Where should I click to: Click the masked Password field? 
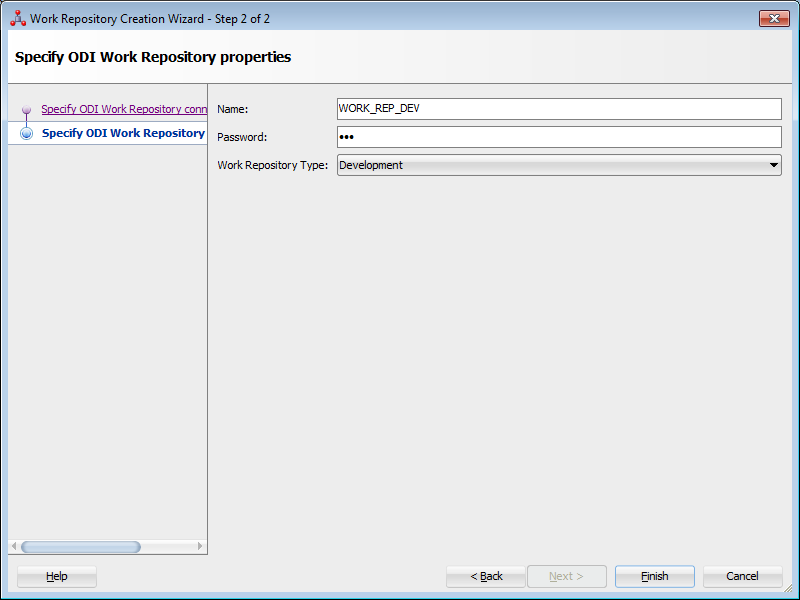click(x=558, y=137)
